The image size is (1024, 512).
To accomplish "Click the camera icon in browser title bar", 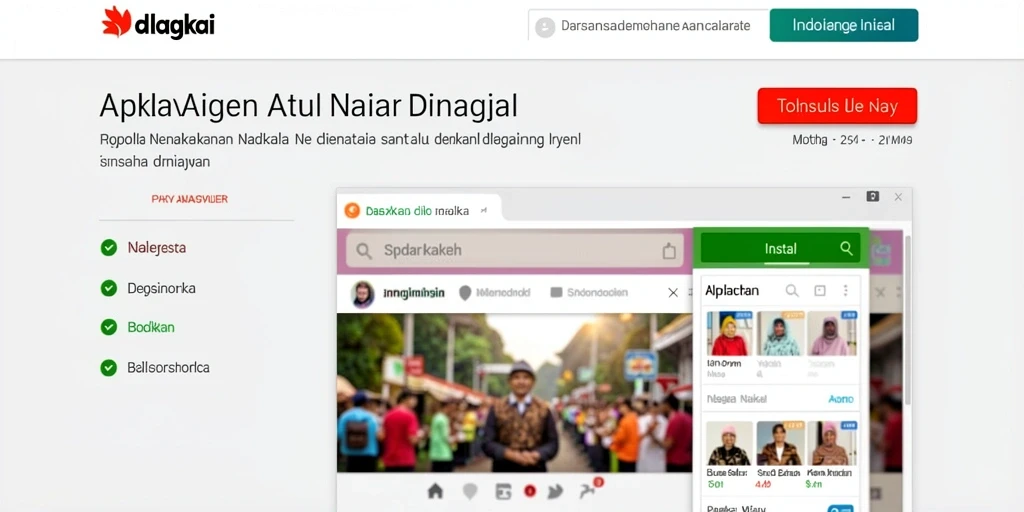I will click(872, 197).
